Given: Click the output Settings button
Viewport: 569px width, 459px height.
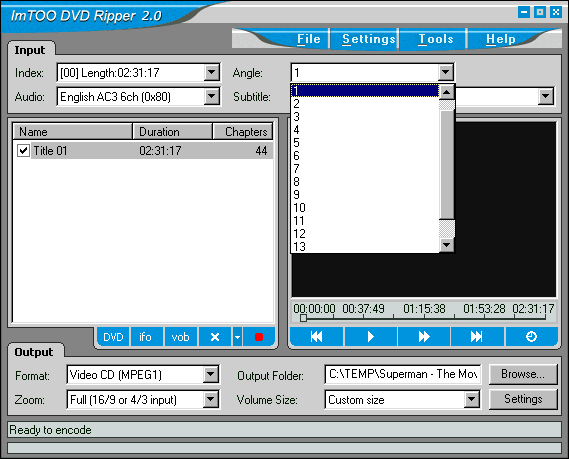Looking at the screenshot, I should pos(523,399).
